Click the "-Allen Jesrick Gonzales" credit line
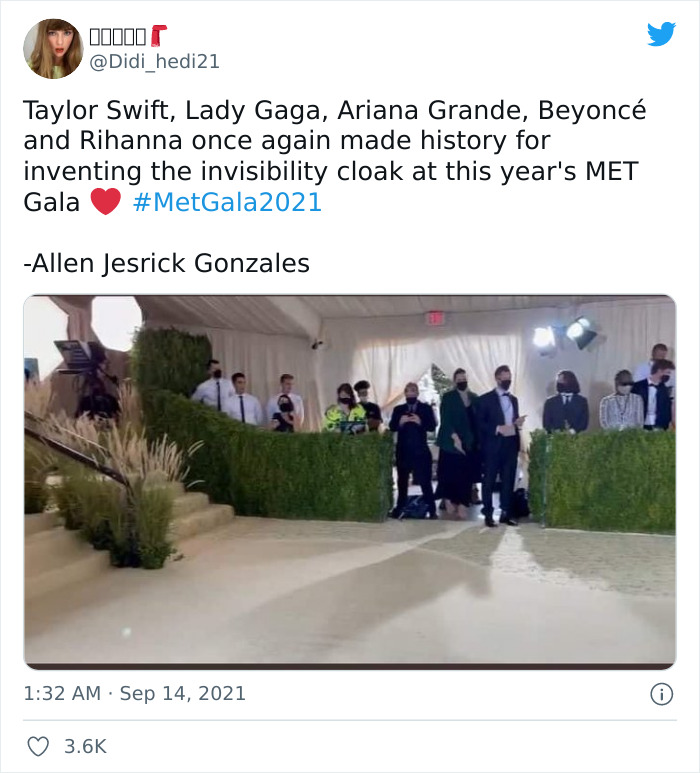Screen dimensions: 700x773 click(x=166, y=264)
